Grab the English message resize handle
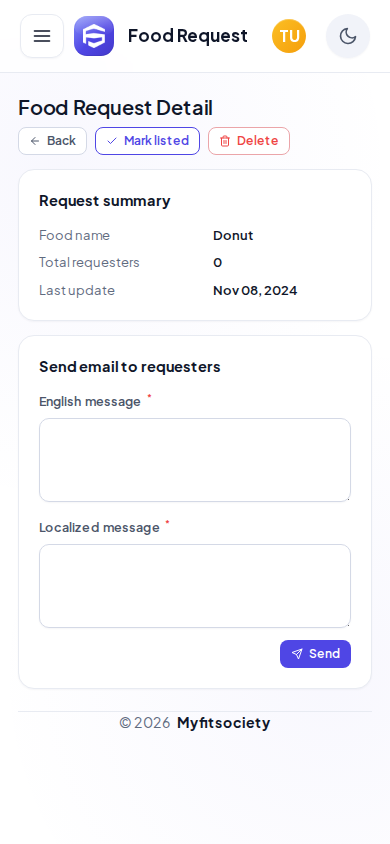Image resolution: width=390 pixels, height=844 pixels. tap(348, 499)
